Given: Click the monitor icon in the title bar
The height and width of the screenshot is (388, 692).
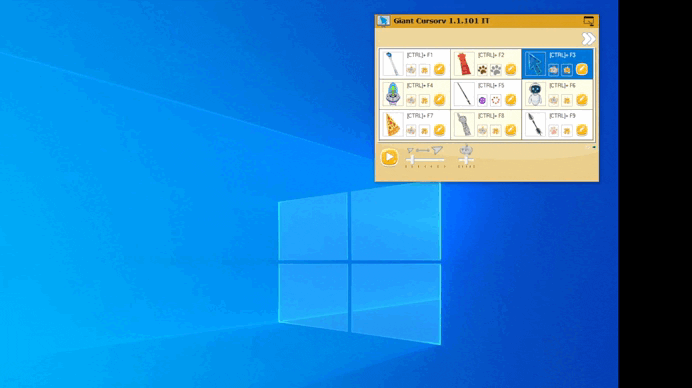Looking at the screenshot, I should 589,21.
